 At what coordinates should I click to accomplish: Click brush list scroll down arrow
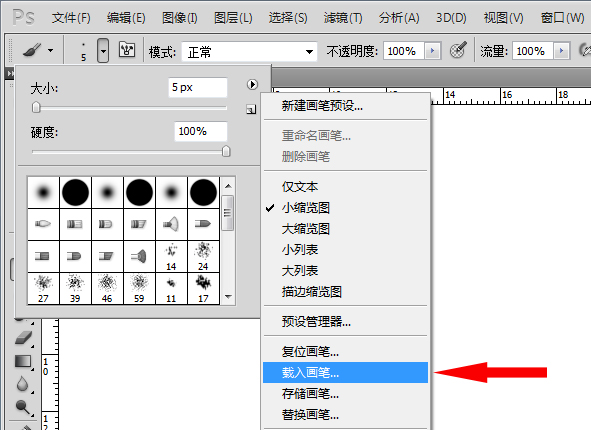(x=228, y=297)
